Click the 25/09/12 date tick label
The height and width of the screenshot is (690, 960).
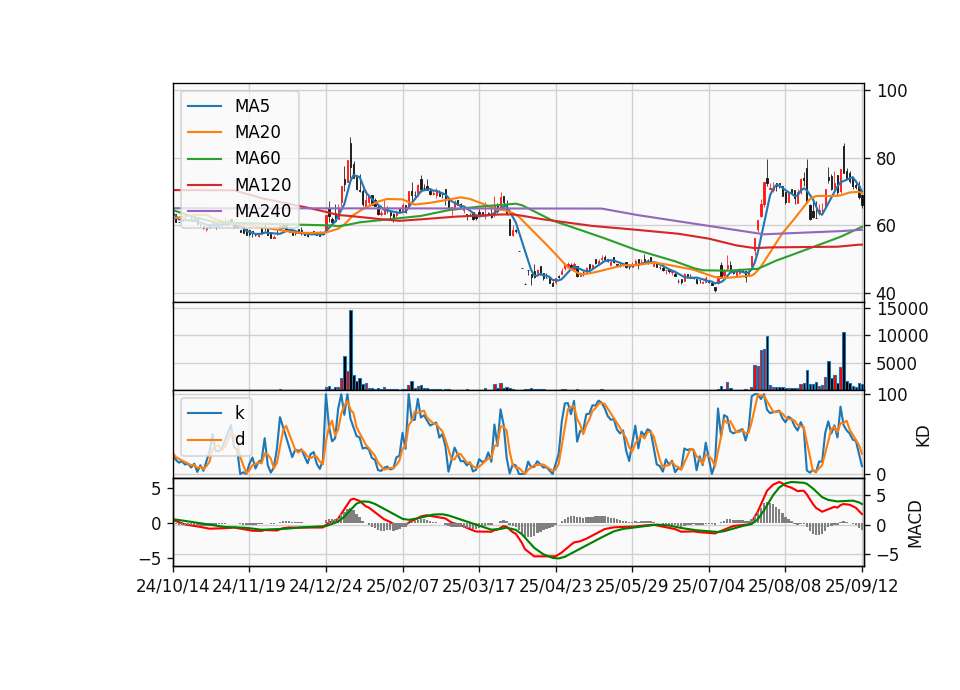click(862, 586)
